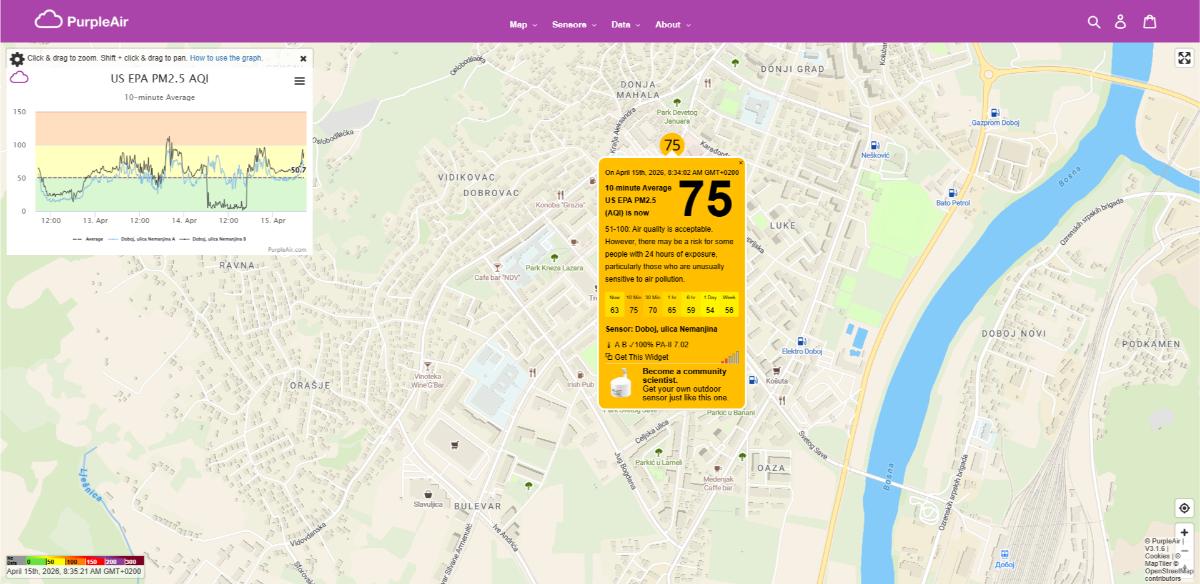Expand the Data dropdown
The image size is (1200, 584).
click(x=622, y=24)
